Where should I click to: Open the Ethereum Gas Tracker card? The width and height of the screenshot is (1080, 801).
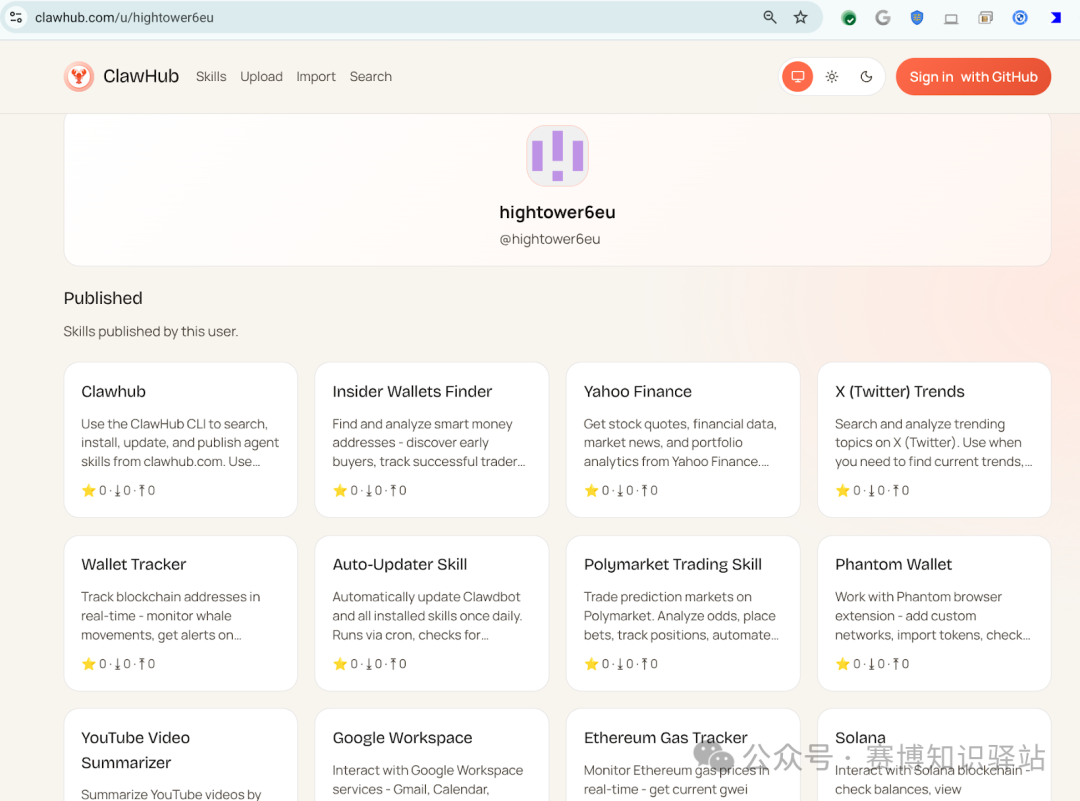(x=683, y=755)
